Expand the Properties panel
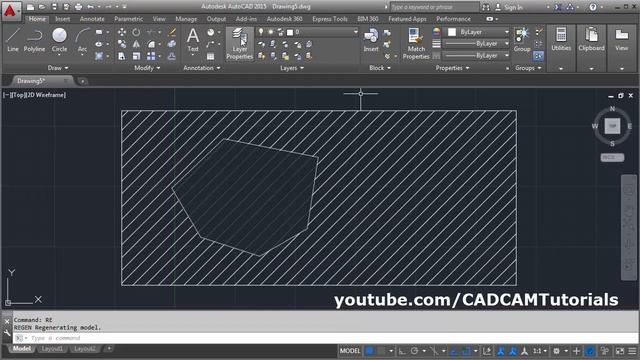This screenshot has height=360, width=640. coord(452,68)
